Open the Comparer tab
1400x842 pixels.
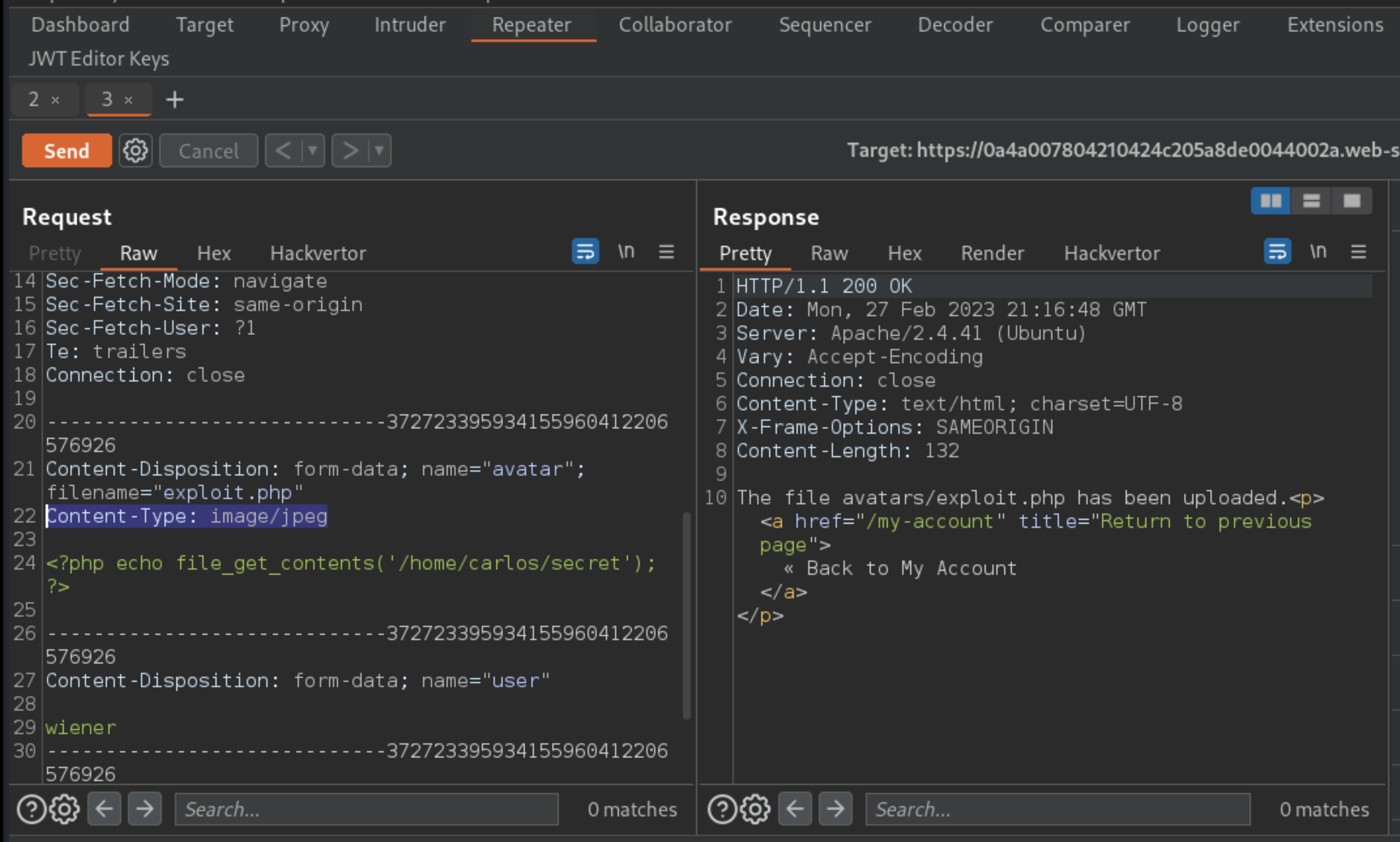1085,25
